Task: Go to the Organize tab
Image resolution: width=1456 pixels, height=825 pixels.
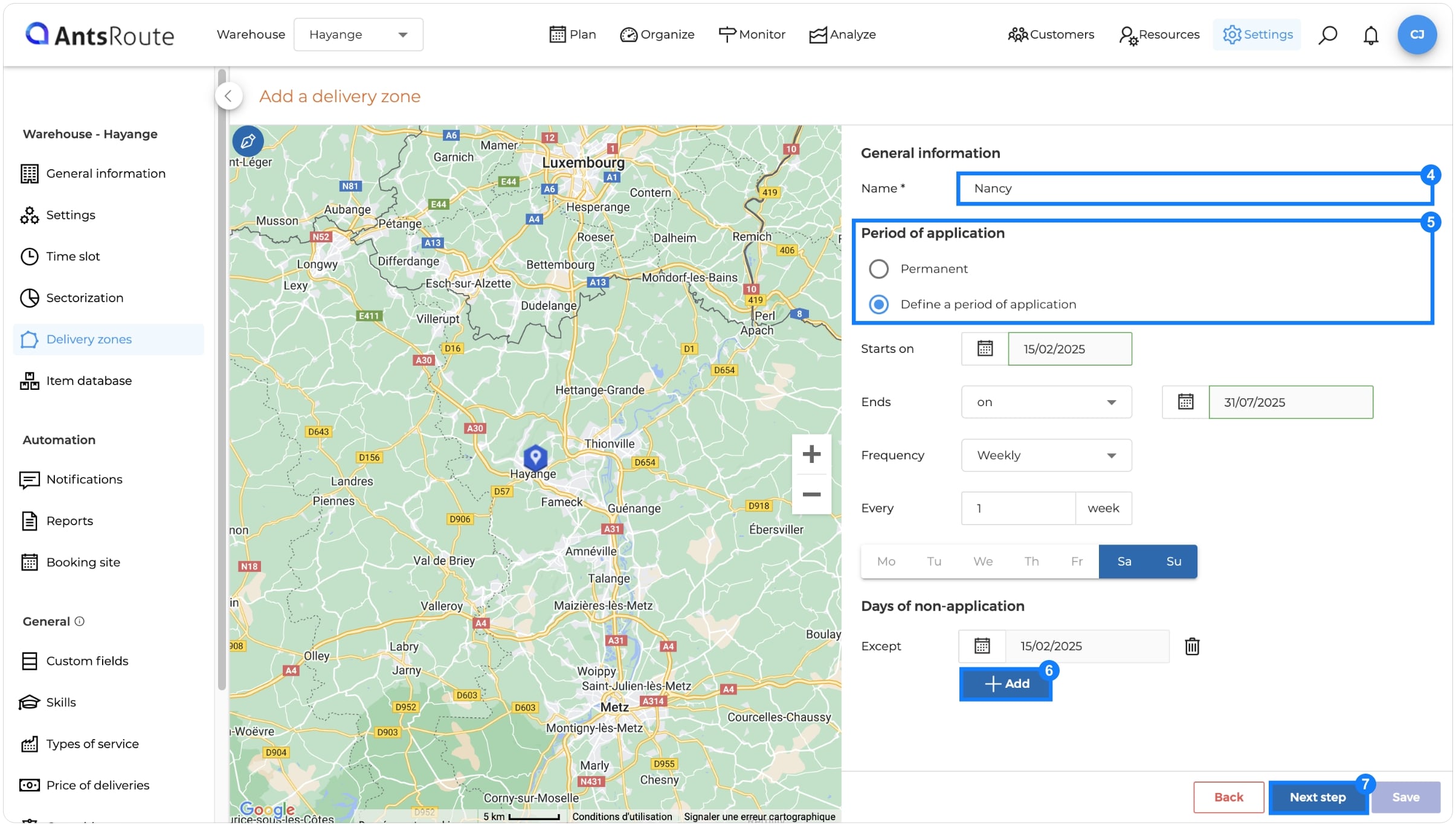Action: click(x=657, y=34)
